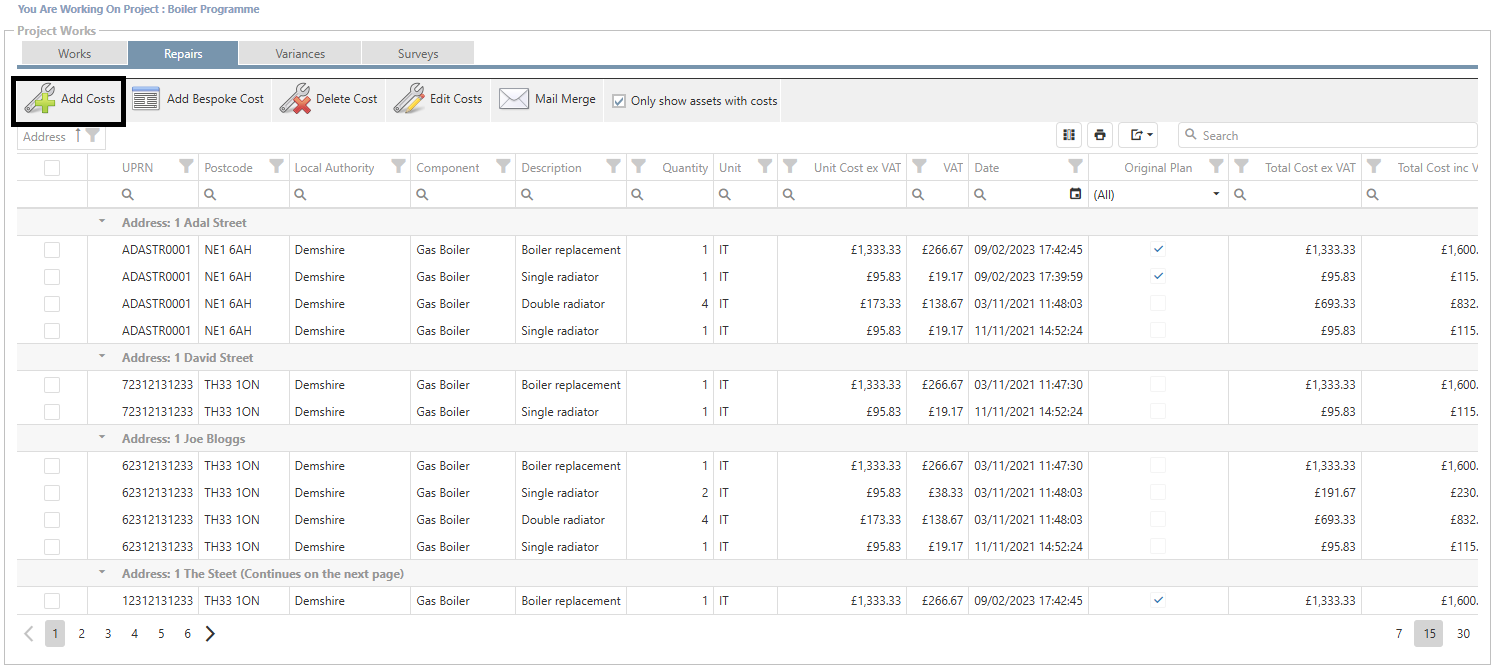This screenshot has height=666, width=1493.
Task: Select first row under 1 David Street
Action: pos(52,385)
